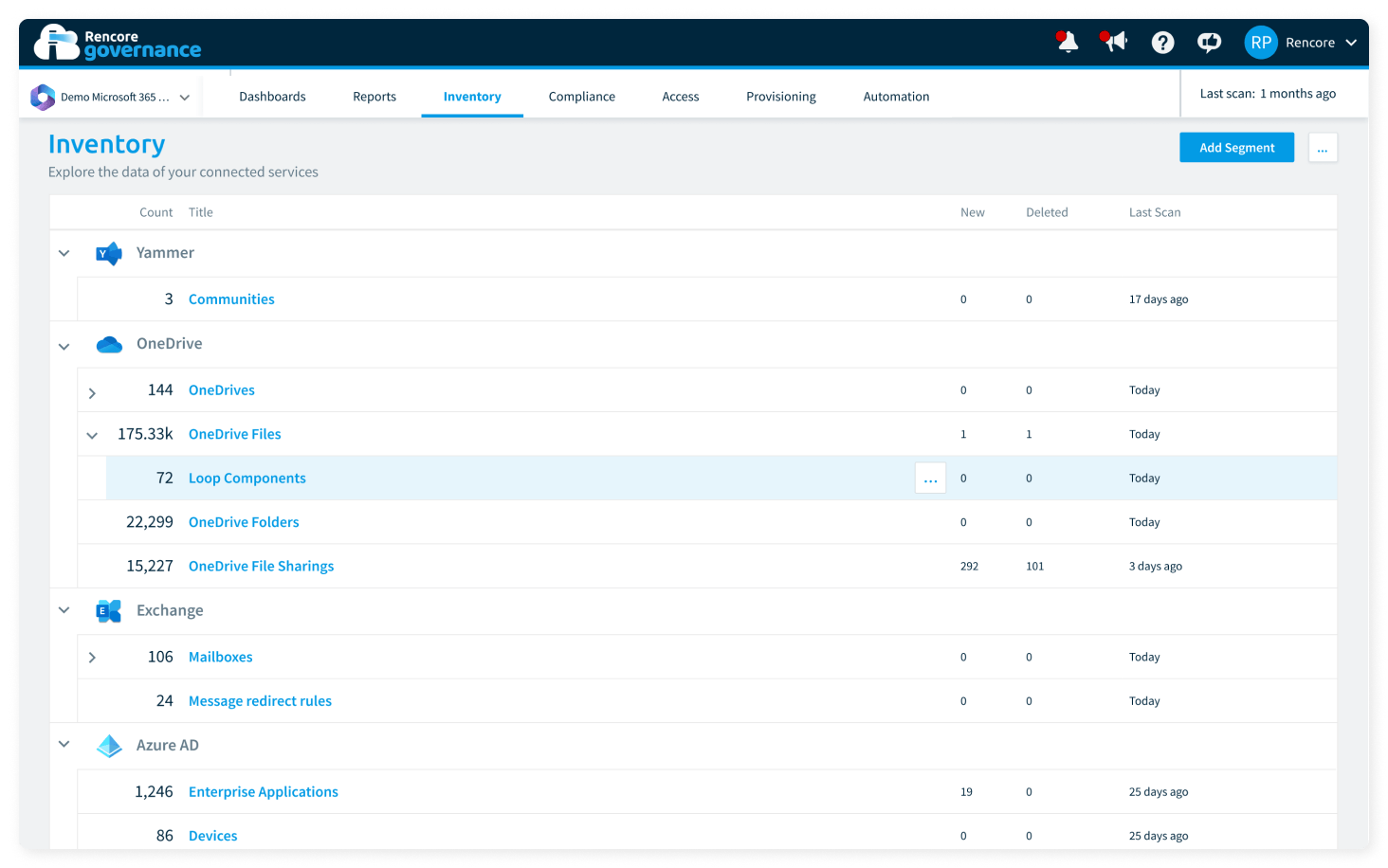Screen dimensions: 1388x868
Task: Open the Provisioning tab
Action: (x=781, y=97)
